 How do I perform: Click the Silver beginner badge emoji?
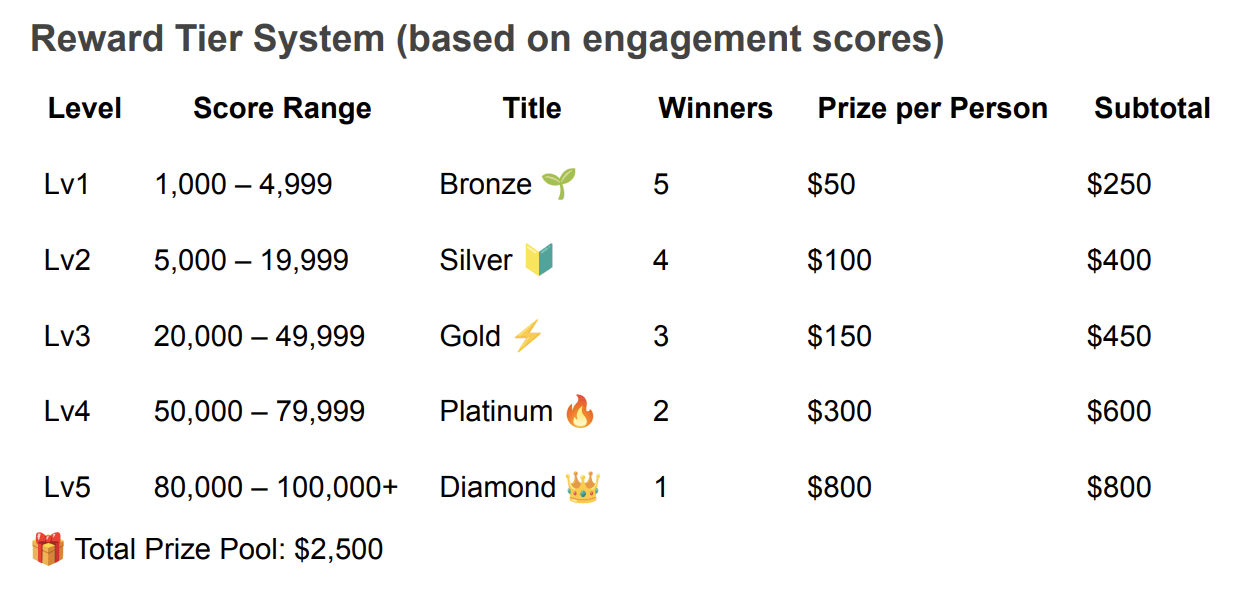[x=538, y=260]
